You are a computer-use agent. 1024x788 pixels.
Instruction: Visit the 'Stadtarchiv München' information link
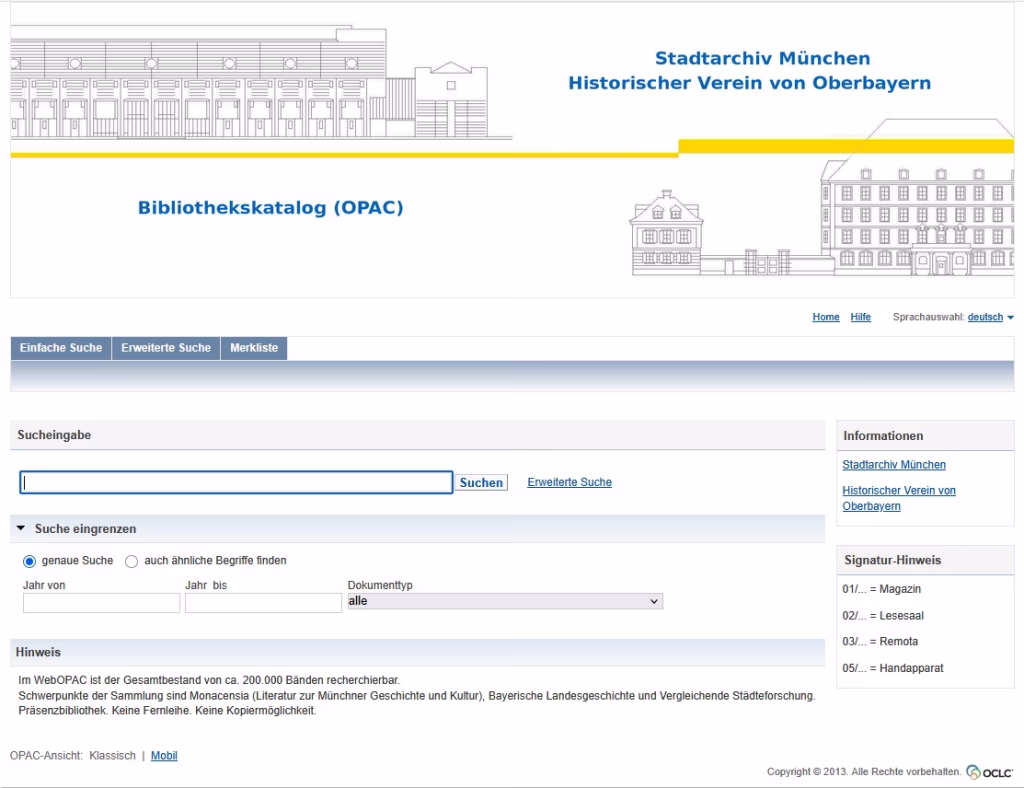tap(894, 464)
